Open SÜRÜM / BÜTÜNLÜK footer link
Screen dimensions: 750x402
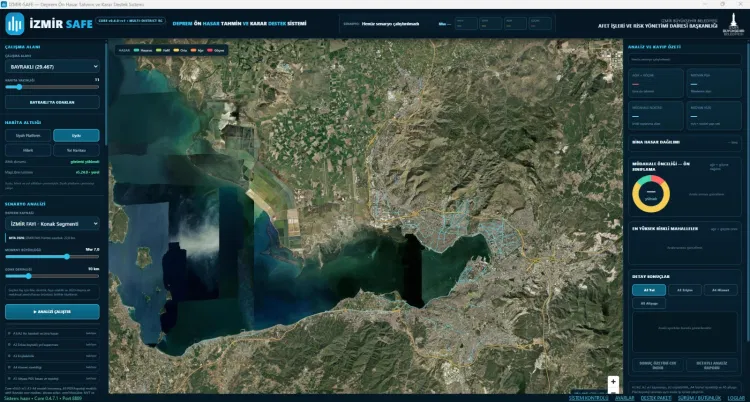(698, 398)
